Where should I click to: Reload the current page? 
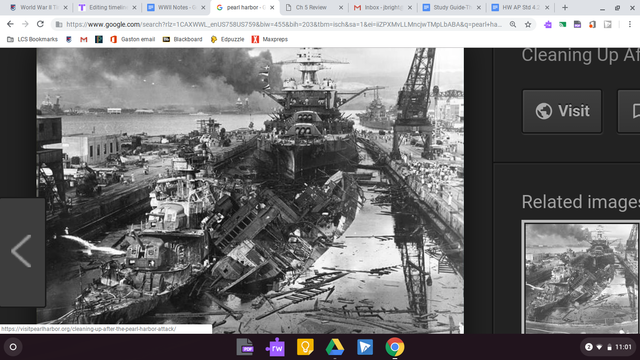pyautogui.click(x=40, y=24)
